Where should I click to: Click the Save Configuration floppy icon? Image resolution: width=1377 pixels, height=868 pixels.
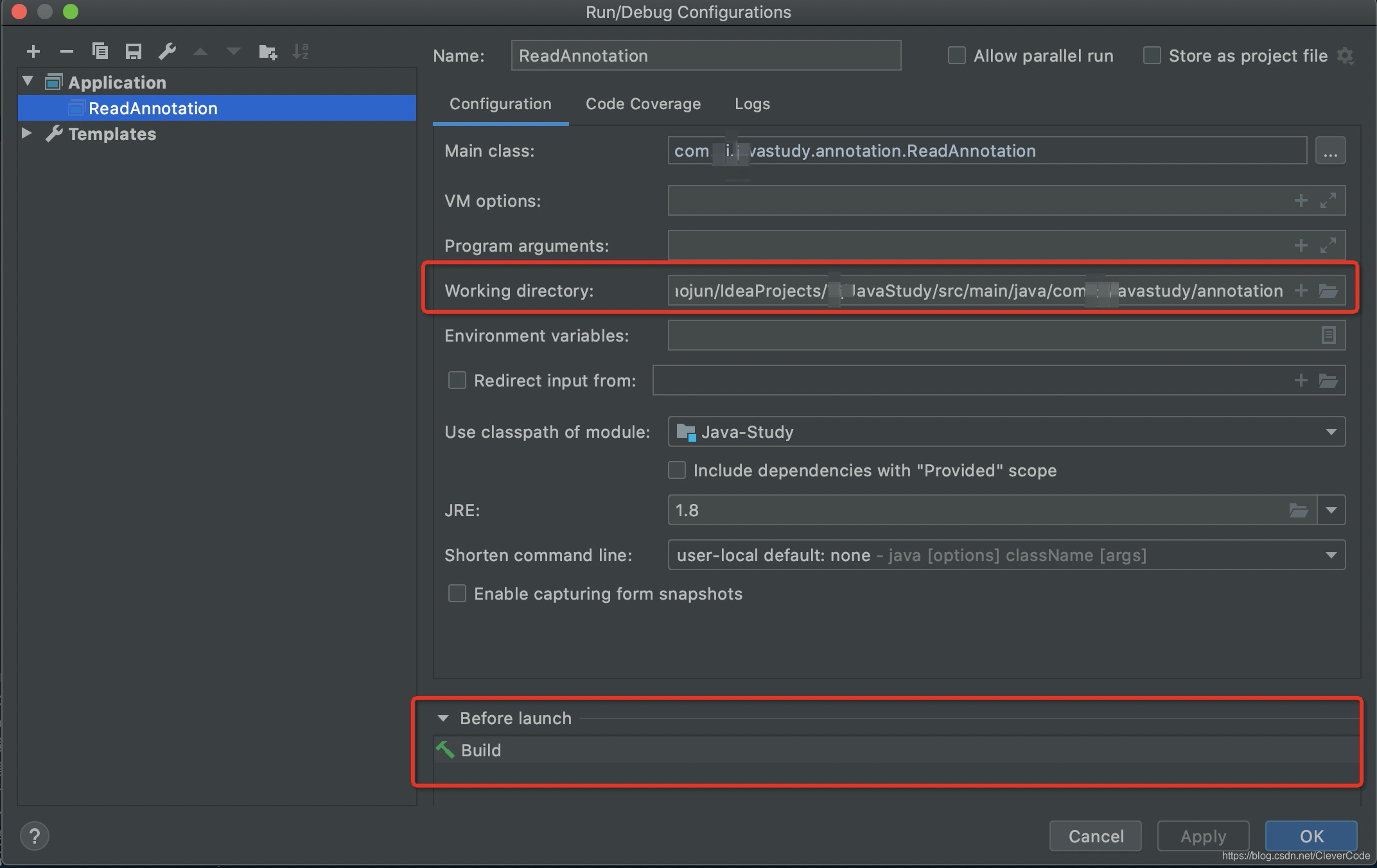click(133, 51)
